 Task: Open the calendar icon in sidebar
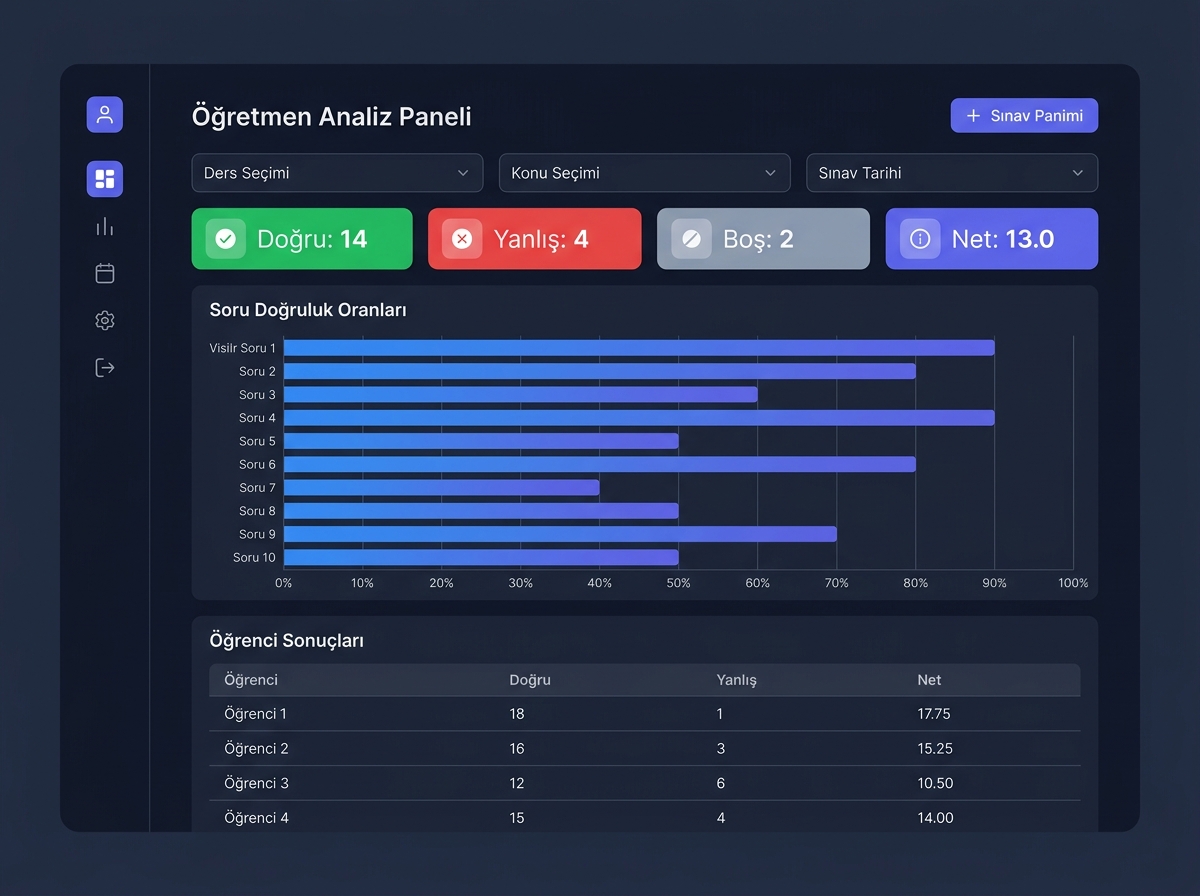105,273
